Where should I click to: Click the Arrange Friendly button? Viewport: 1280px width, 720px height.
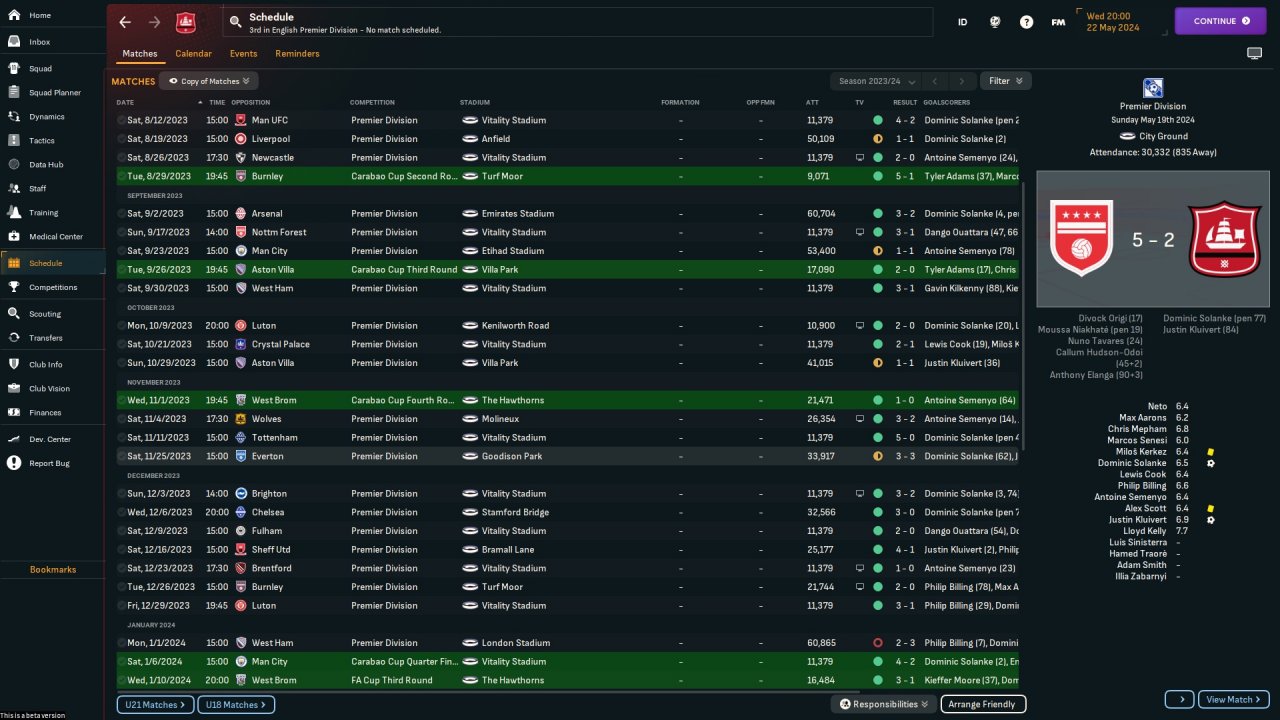coord(983,704)
